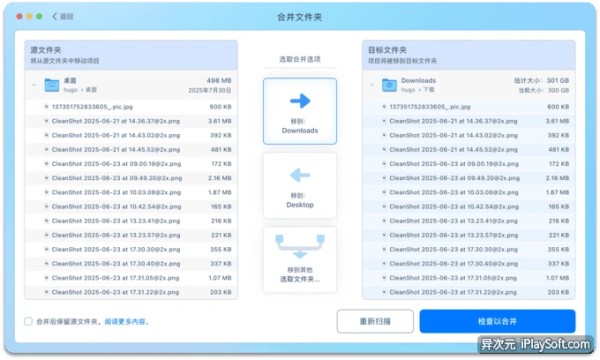Enable the keep source folder after merge checkbox
The image size is (600, 360).
click(28, 321)
